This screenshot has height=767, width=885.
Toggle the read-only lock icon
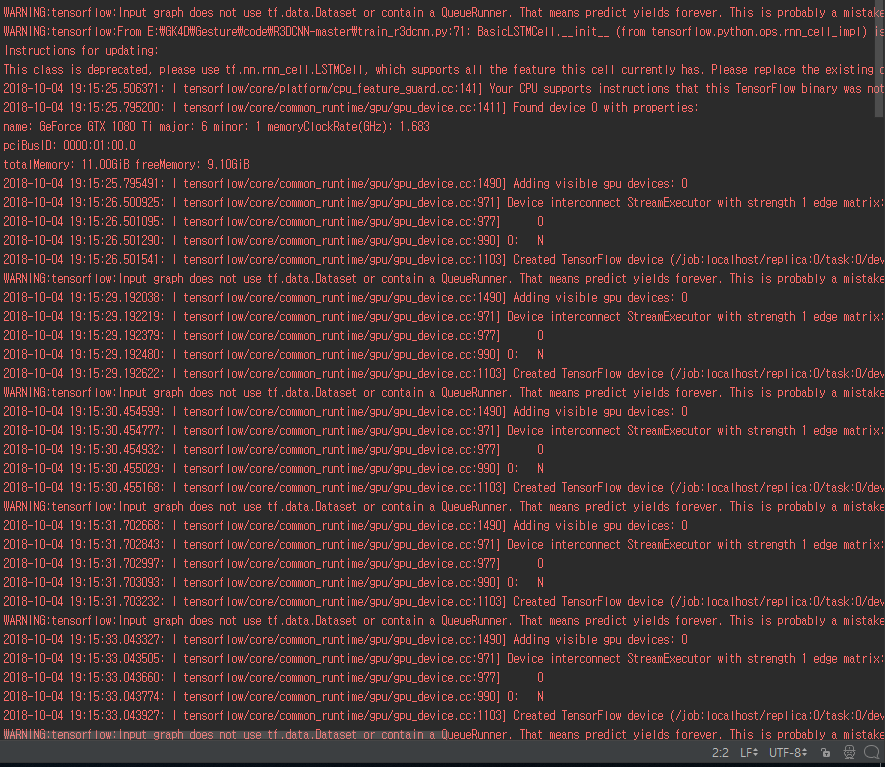tap(825, 752)
